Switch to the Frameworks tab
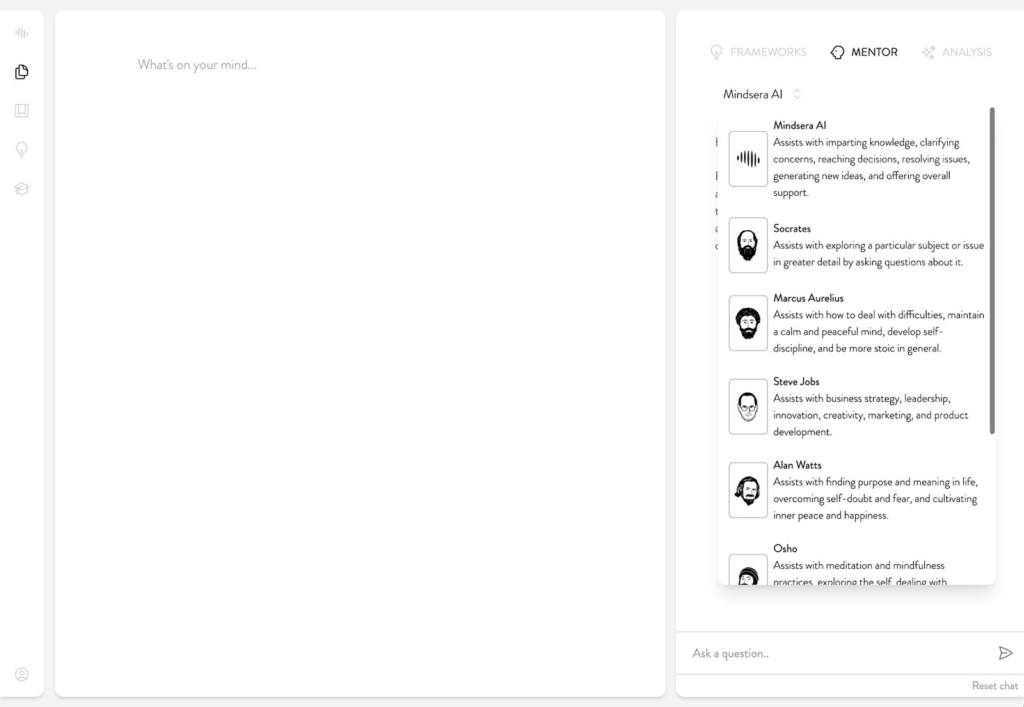 coord(758,52)
